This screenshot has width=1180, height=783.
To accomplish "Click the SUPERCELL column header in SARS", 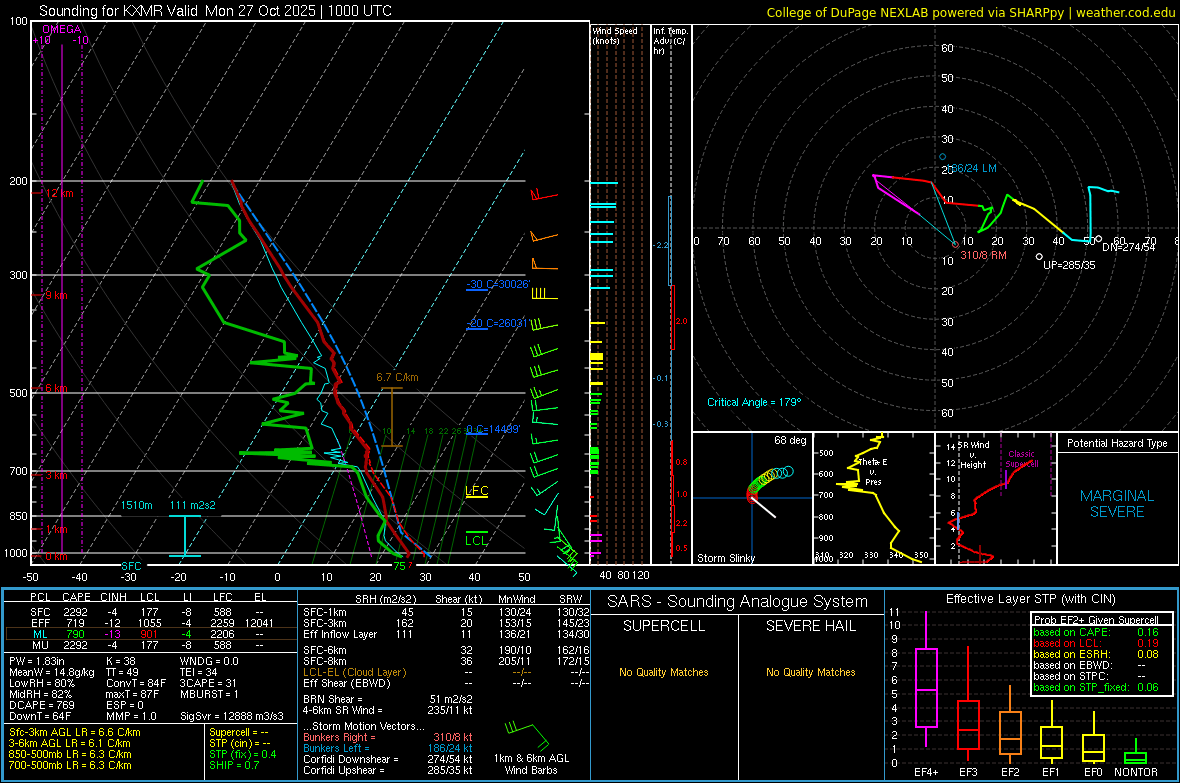I will click(664, 626).
